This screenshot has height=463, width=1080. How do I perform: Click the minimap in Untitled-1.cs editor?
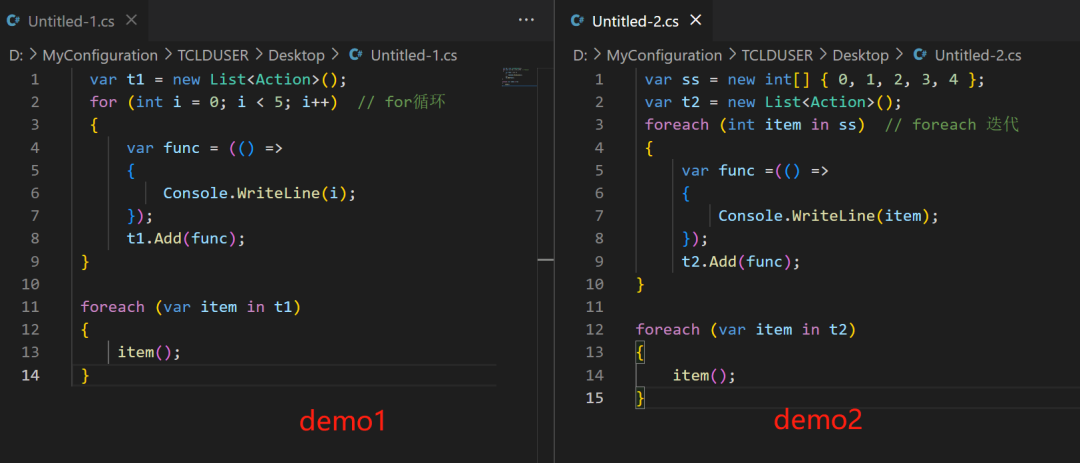point(518,80)
